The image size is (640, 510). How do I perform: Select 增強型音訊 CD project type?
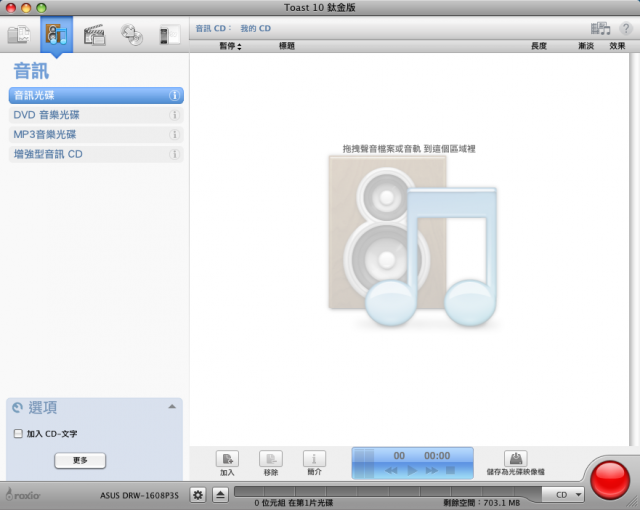click(x=96, y=154)
